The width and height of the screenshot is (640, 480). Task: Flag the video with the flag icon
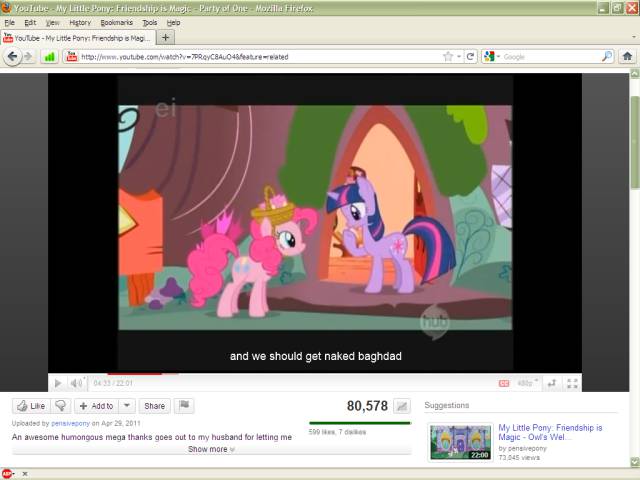pos(184,405)
